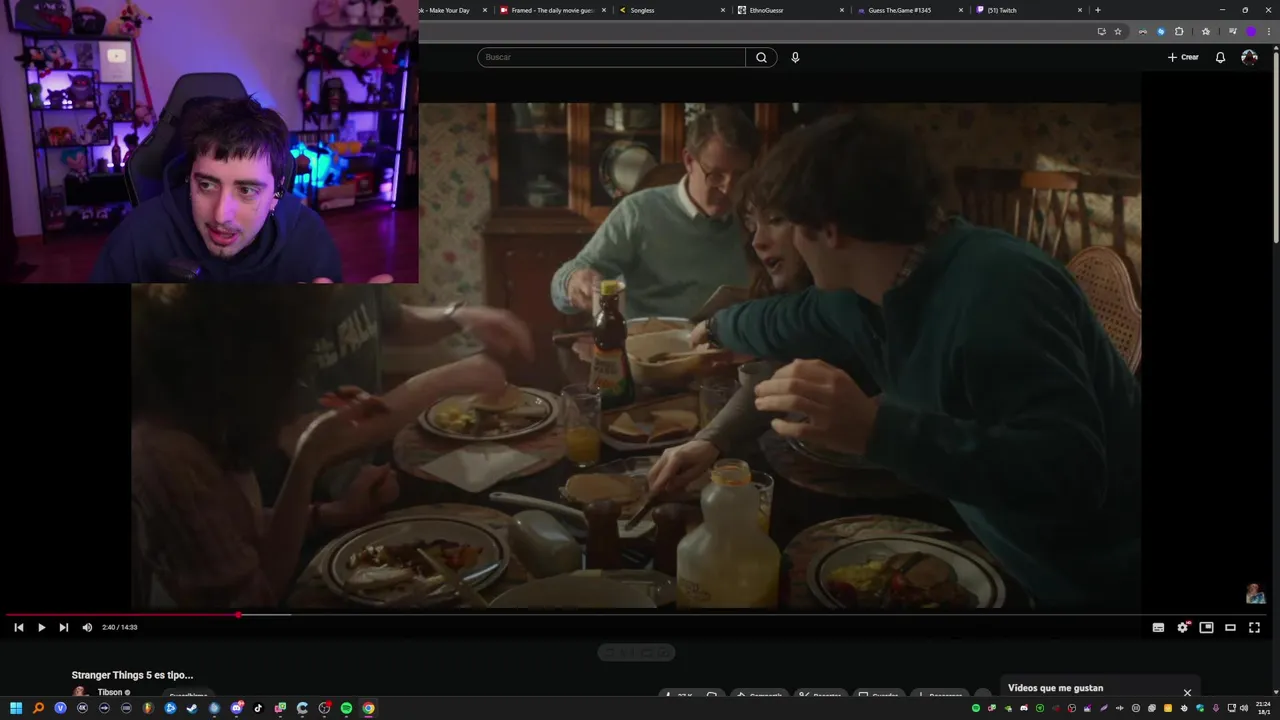Open Spotify from the taskbar
Screen dimensions: 1280x720
pyautogui.click(x=346, y=708)
